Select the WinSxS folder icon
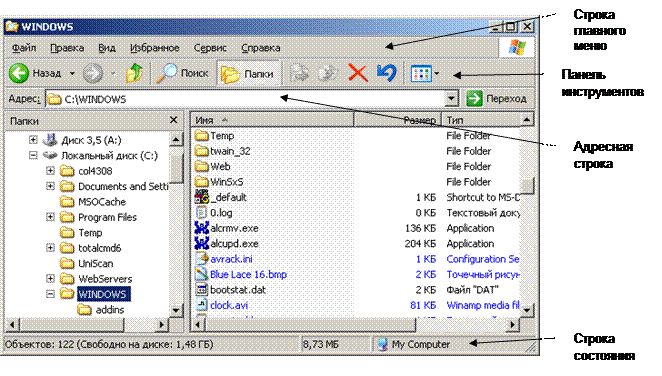This screenshot has height=376, width=662. [201, 182]
